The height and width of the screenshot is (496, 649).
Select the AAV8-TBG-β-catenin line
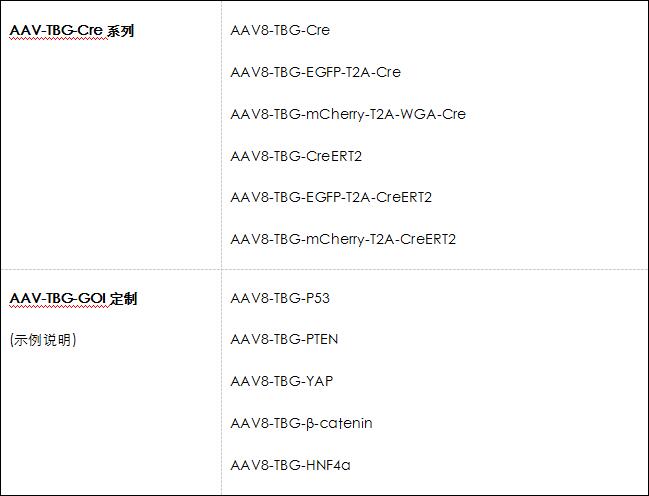(301, 423)
